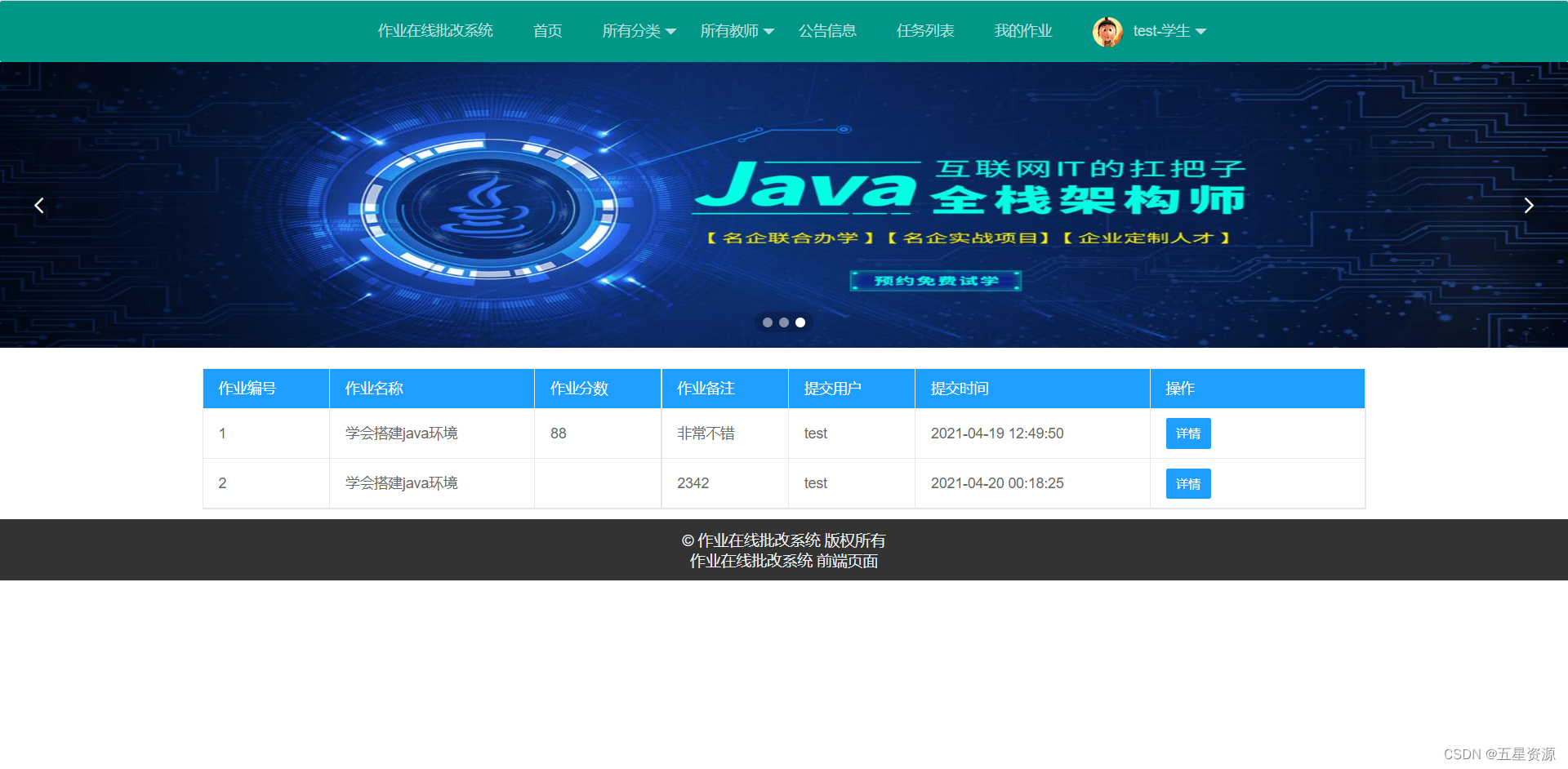Click submitter test in homework row 1
This screenshot has width=1568, height=769.
pyautogui.click(x=816, y=433)
